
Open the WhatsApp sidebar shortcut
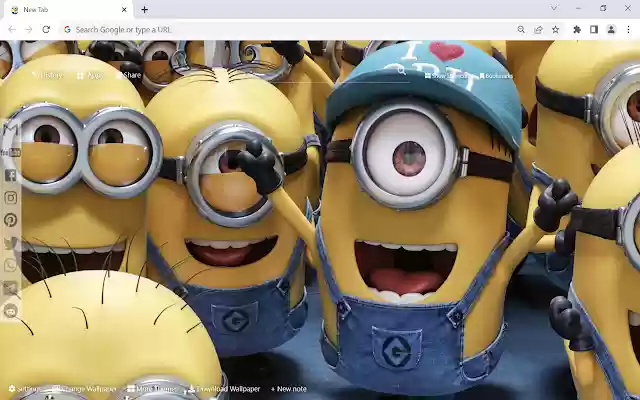[x=11, y=265]
